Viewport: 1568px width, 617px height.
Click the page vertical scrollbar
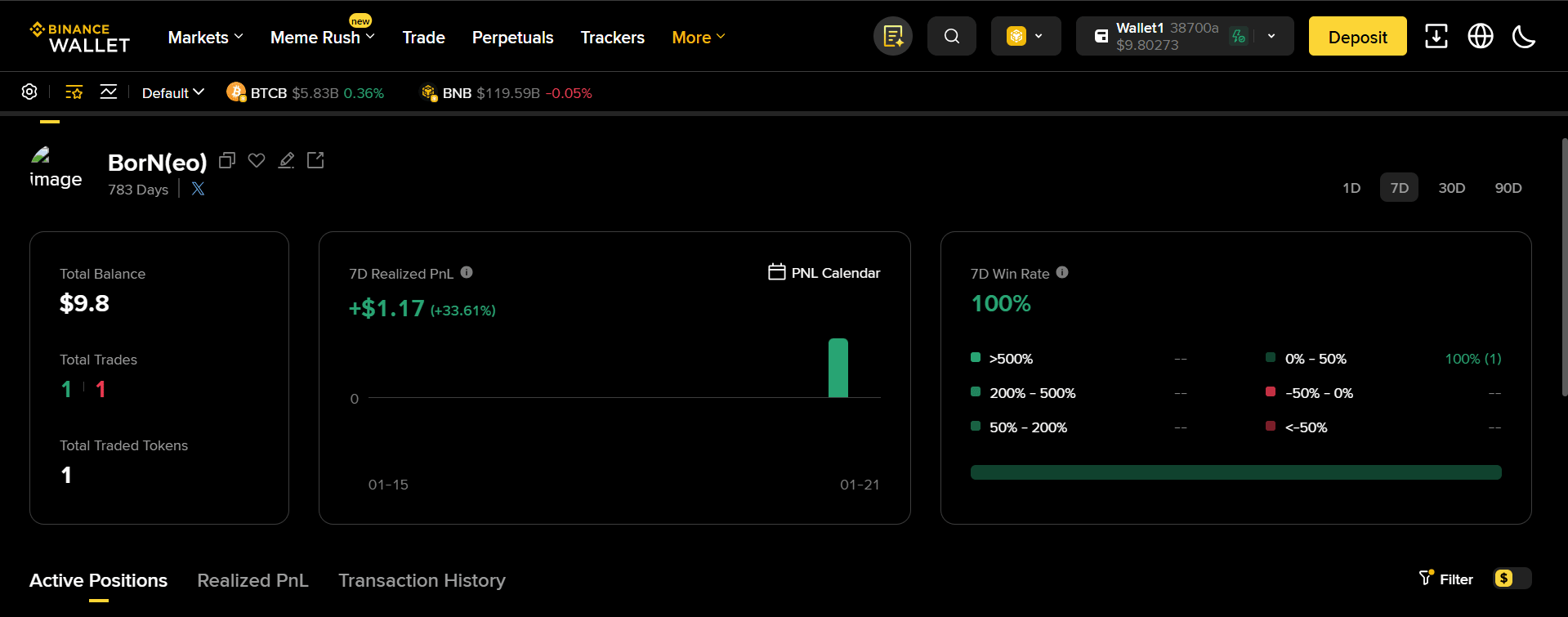[1564, 267]
